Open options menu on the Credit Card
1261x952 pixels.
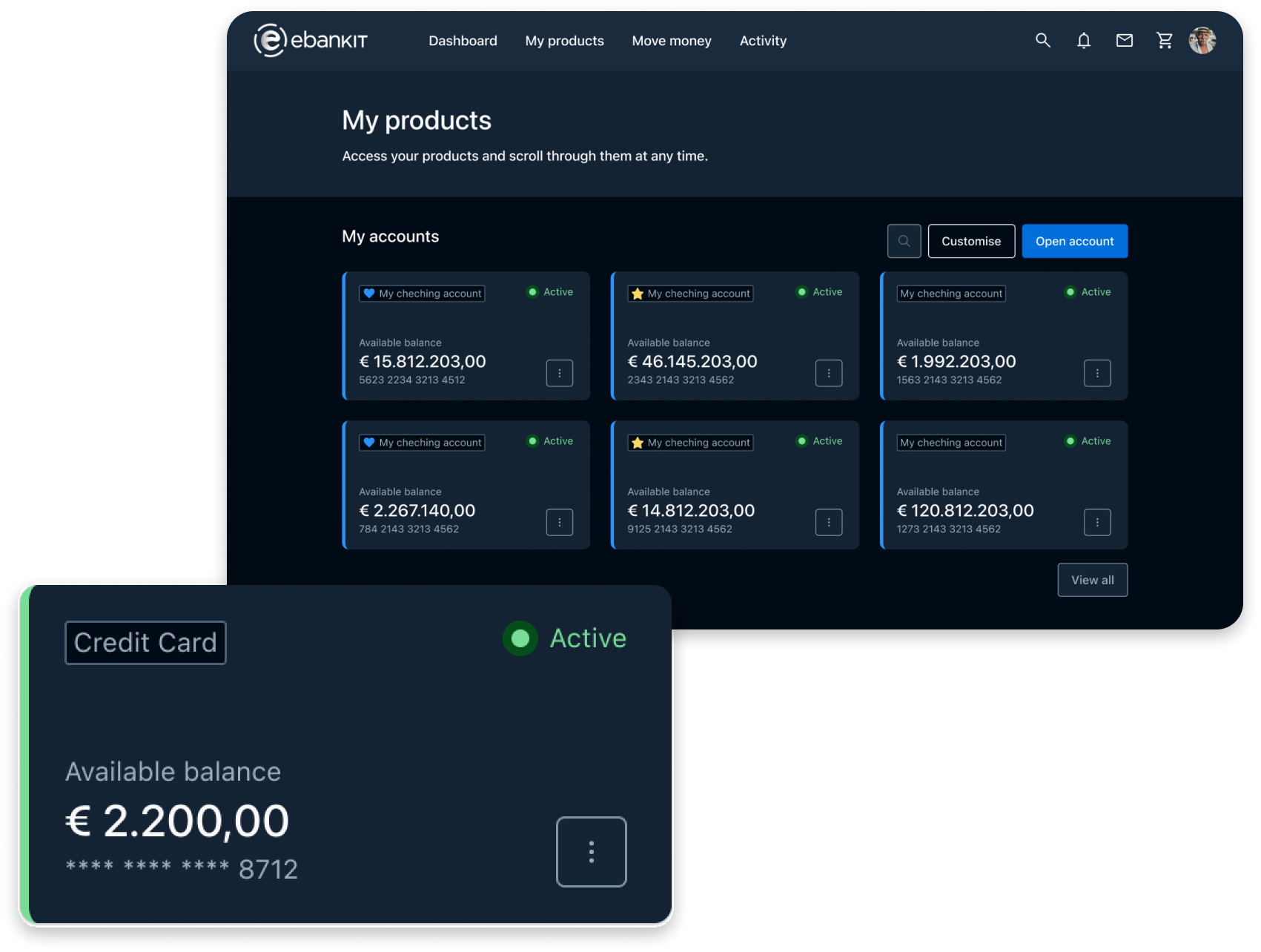[591, 851]
